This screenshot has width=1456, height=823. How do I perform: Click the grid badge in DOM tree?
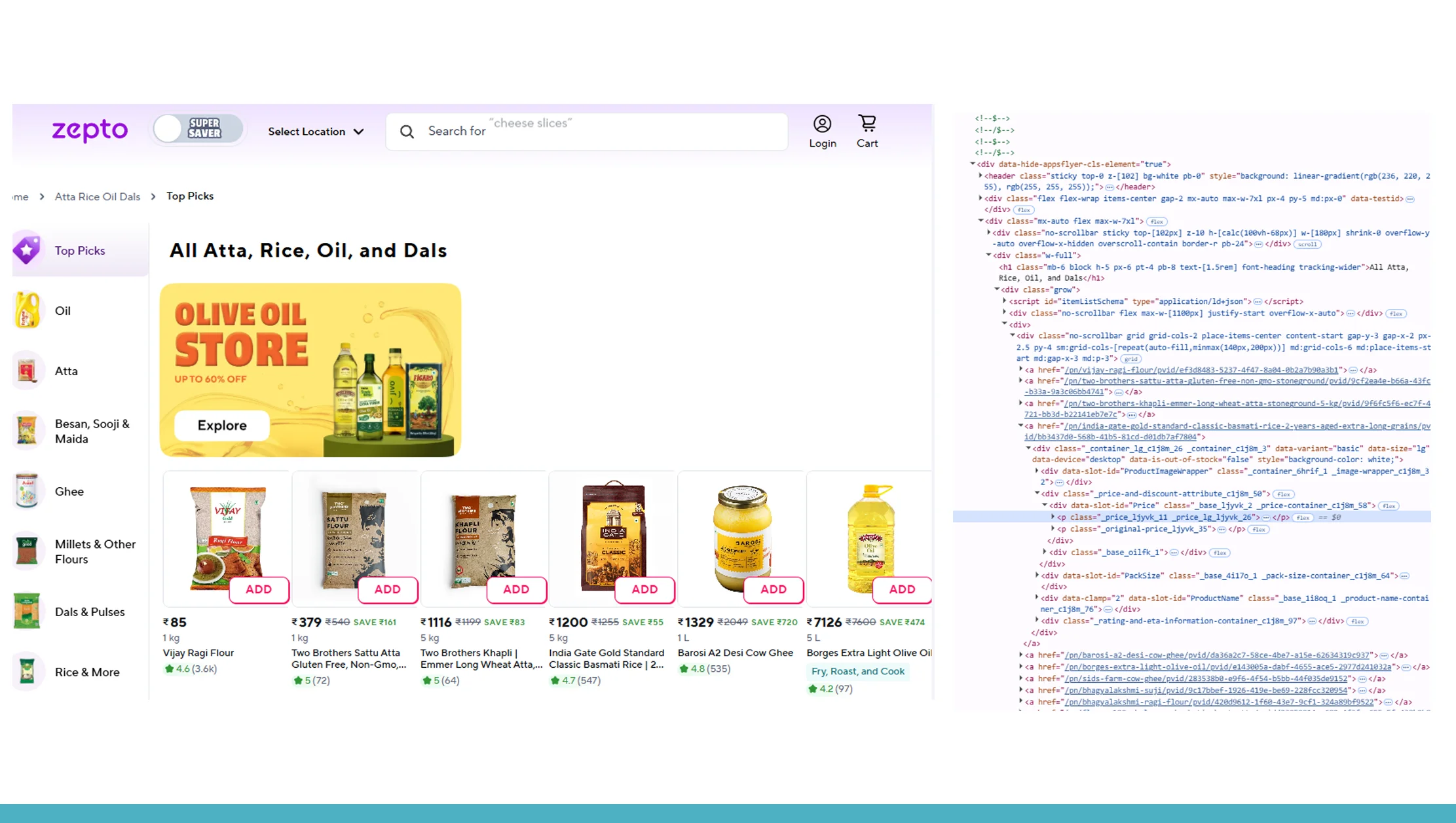1130,359
